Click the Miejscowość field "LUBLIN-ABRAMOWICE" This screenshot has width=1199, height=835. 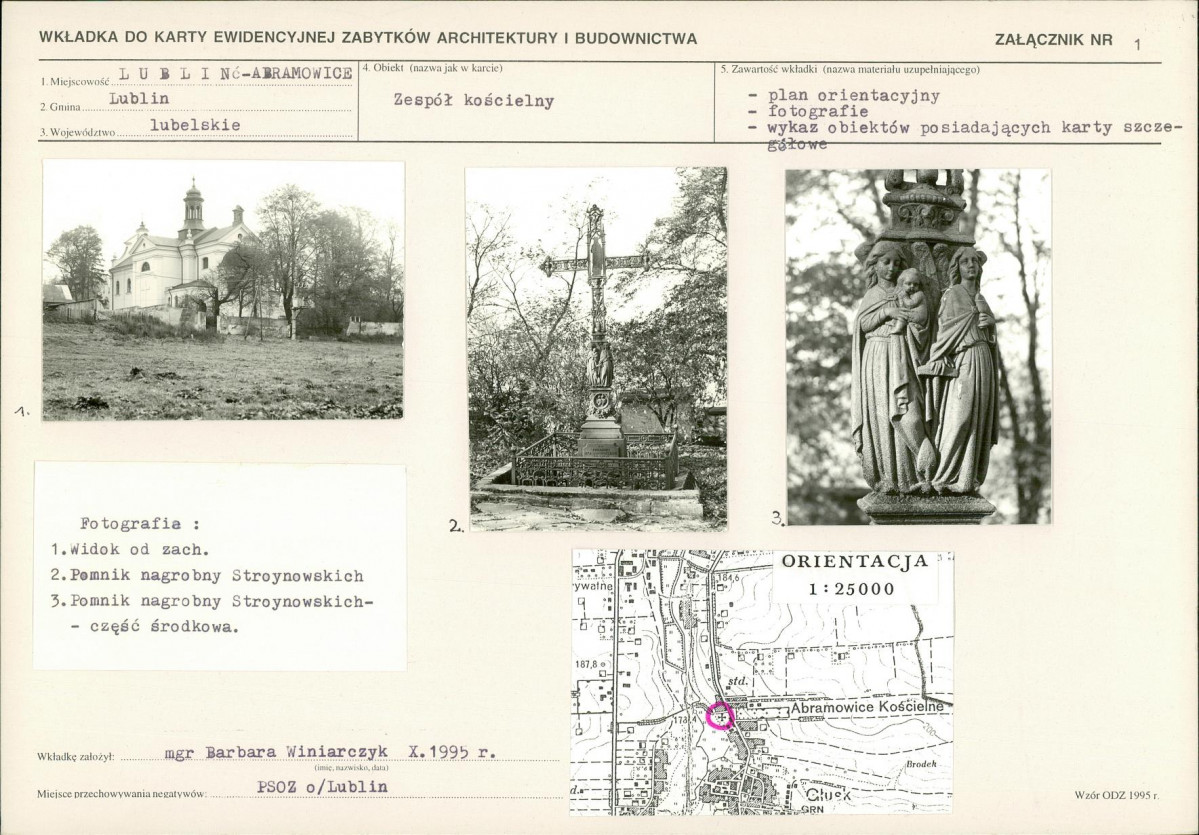pyautogui.click(x=235, y=74)
